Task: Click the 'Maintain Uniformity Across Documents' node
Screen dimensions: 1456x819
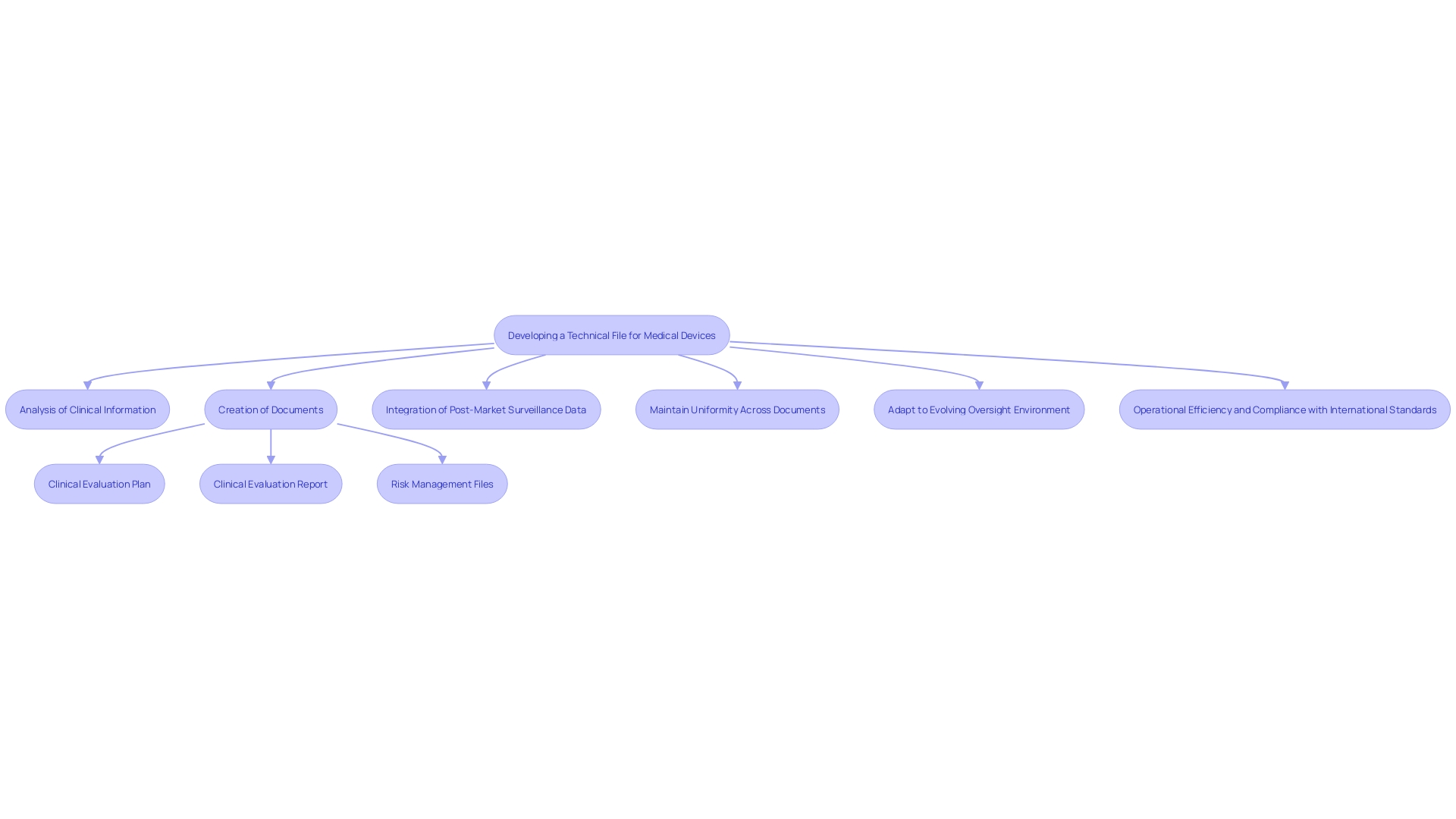Action: 737,409
